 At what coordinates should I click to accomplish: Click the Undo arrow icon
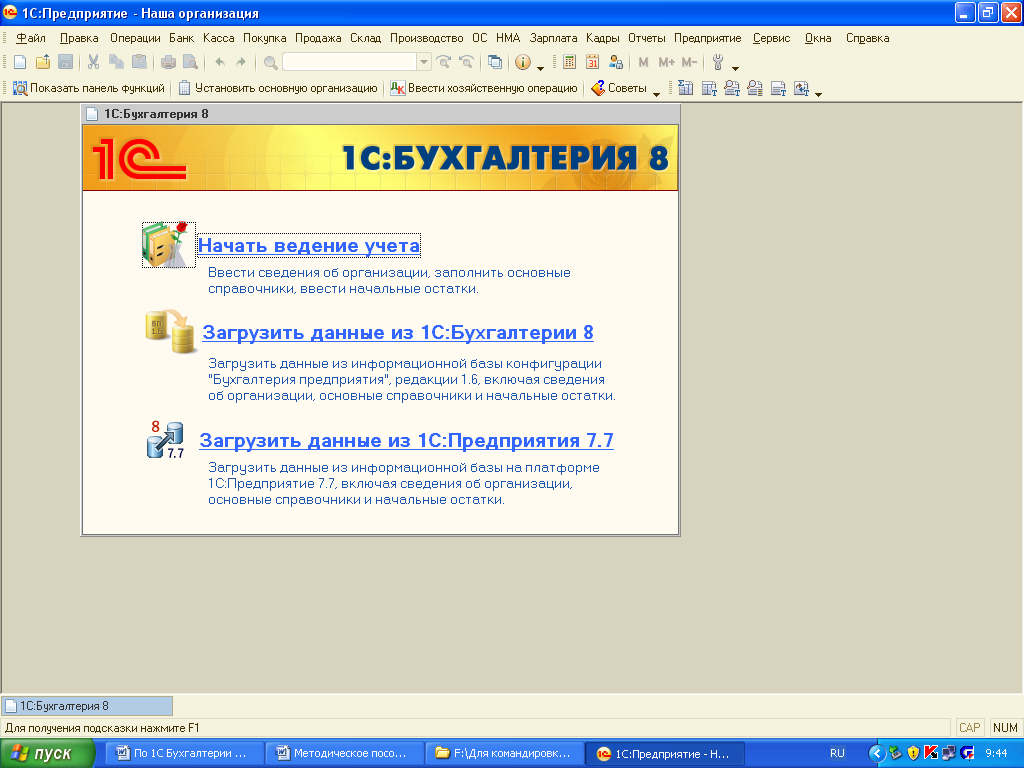(x=220, y=62)
